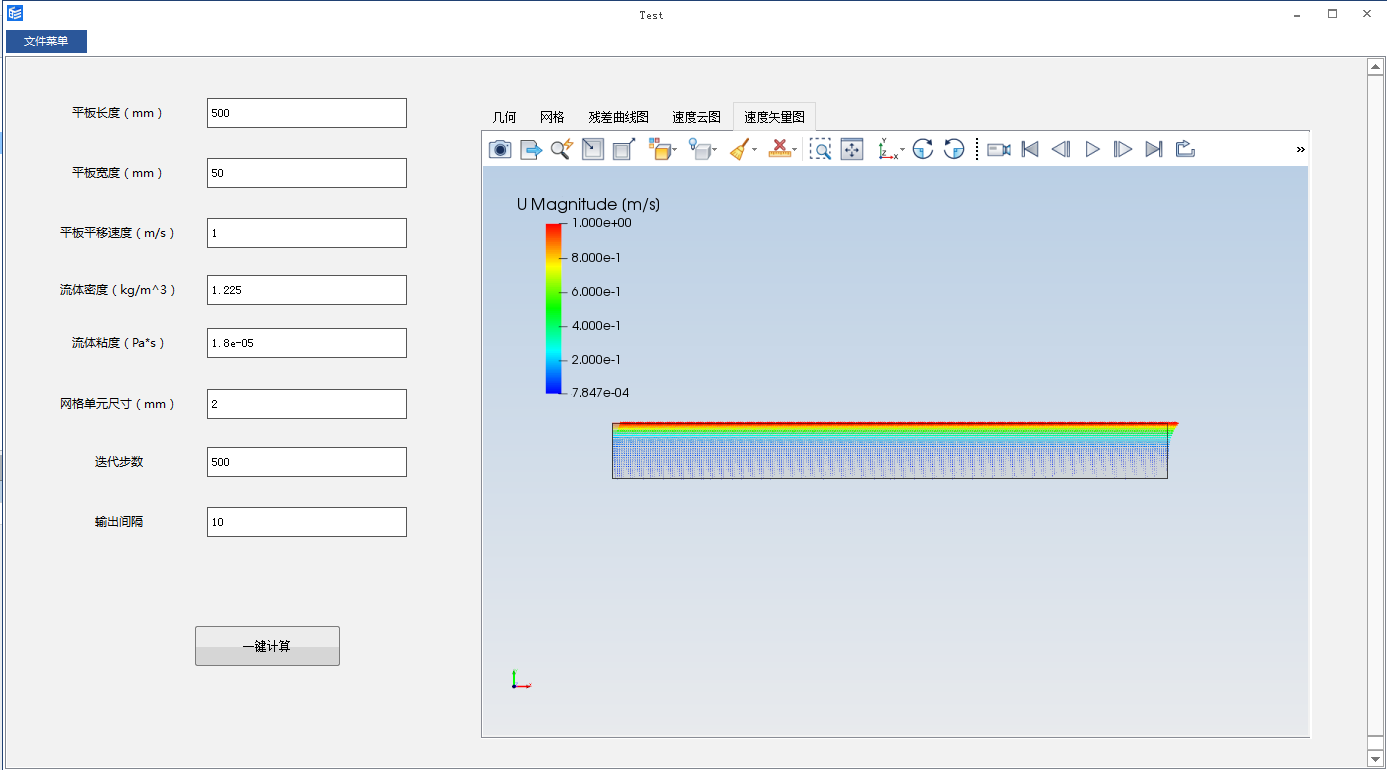The image size is (1387, 770).
Task: Activate the zoom to box icon
Action: [x=820, y=149]
